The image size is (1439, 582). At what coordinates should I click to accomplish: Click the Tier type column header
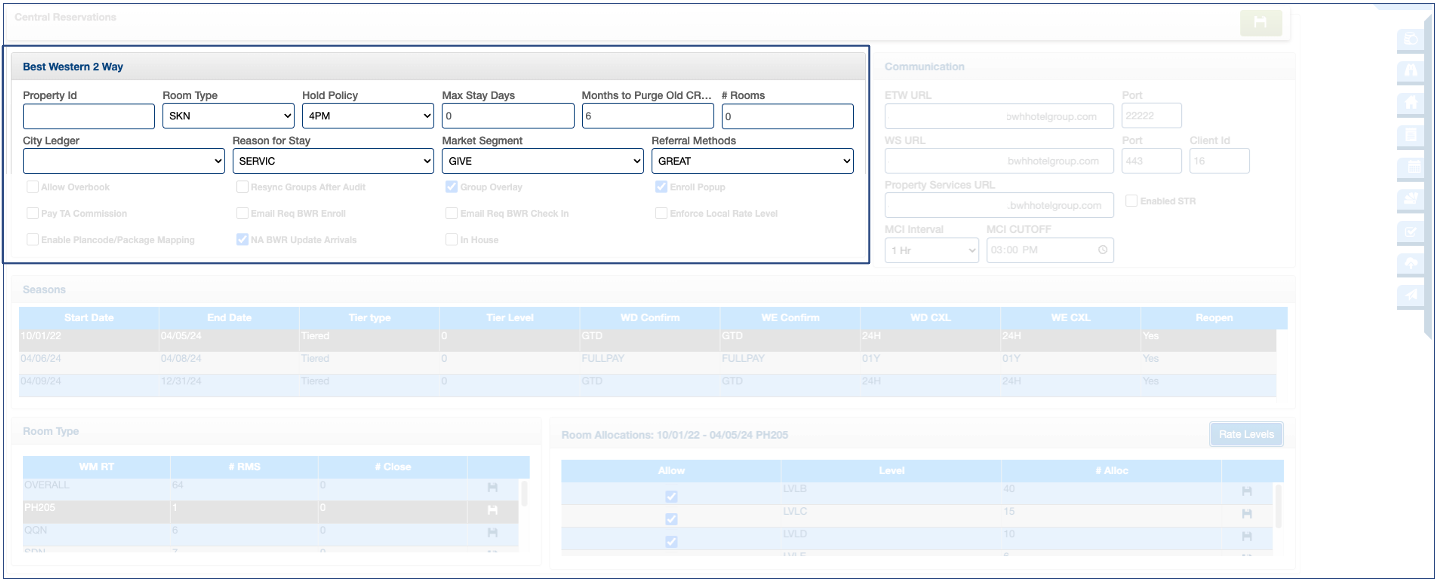(x=368, y=318)
